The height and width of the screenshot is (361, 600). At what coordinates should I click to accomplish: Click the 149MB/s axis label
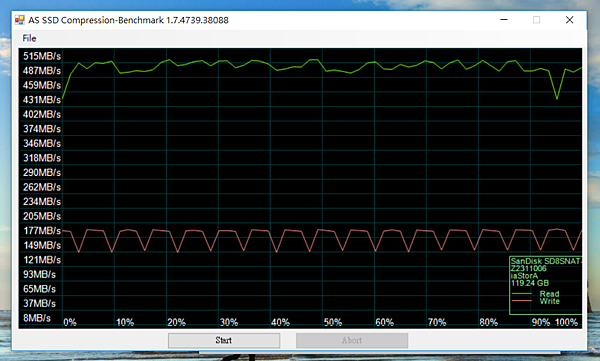42,245
